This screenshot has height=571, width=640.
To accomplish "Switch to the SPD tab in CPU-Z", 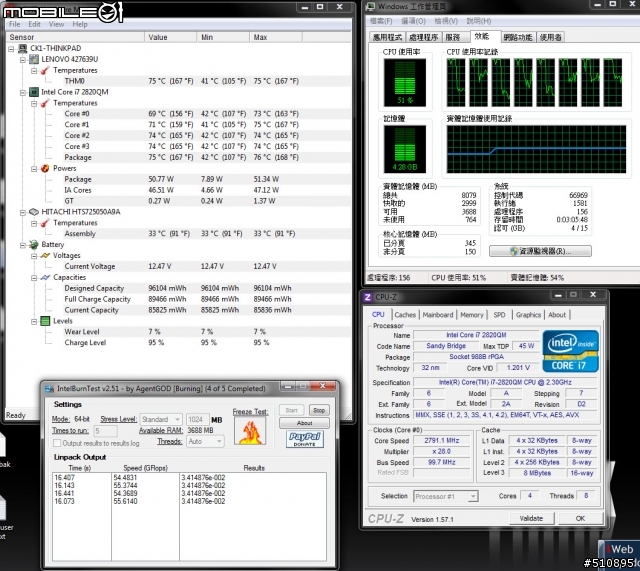I will [499, 315].
